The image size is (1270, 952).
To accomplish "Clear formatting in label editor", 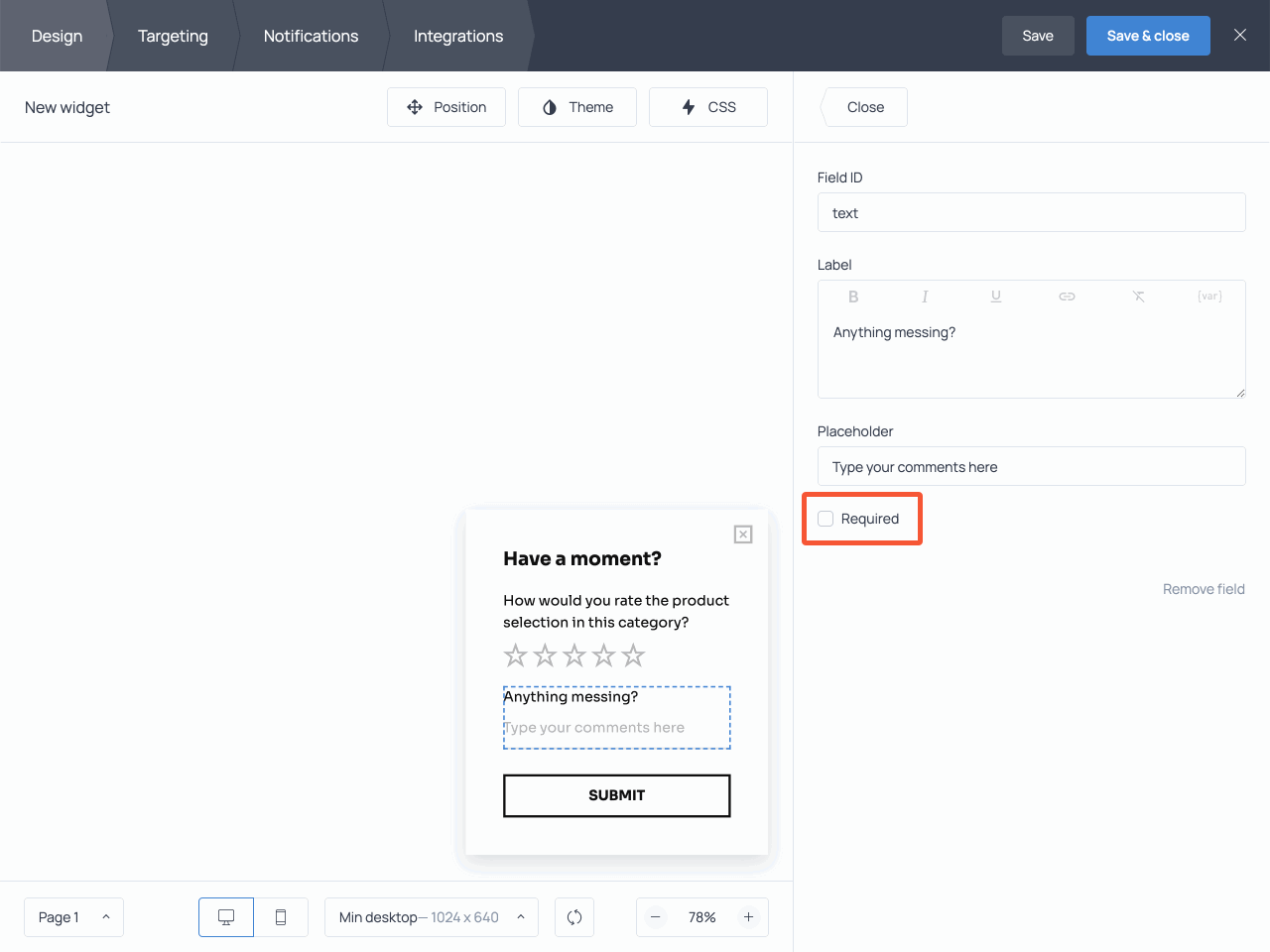I will pyautogui.click(x=1138, y=297).
